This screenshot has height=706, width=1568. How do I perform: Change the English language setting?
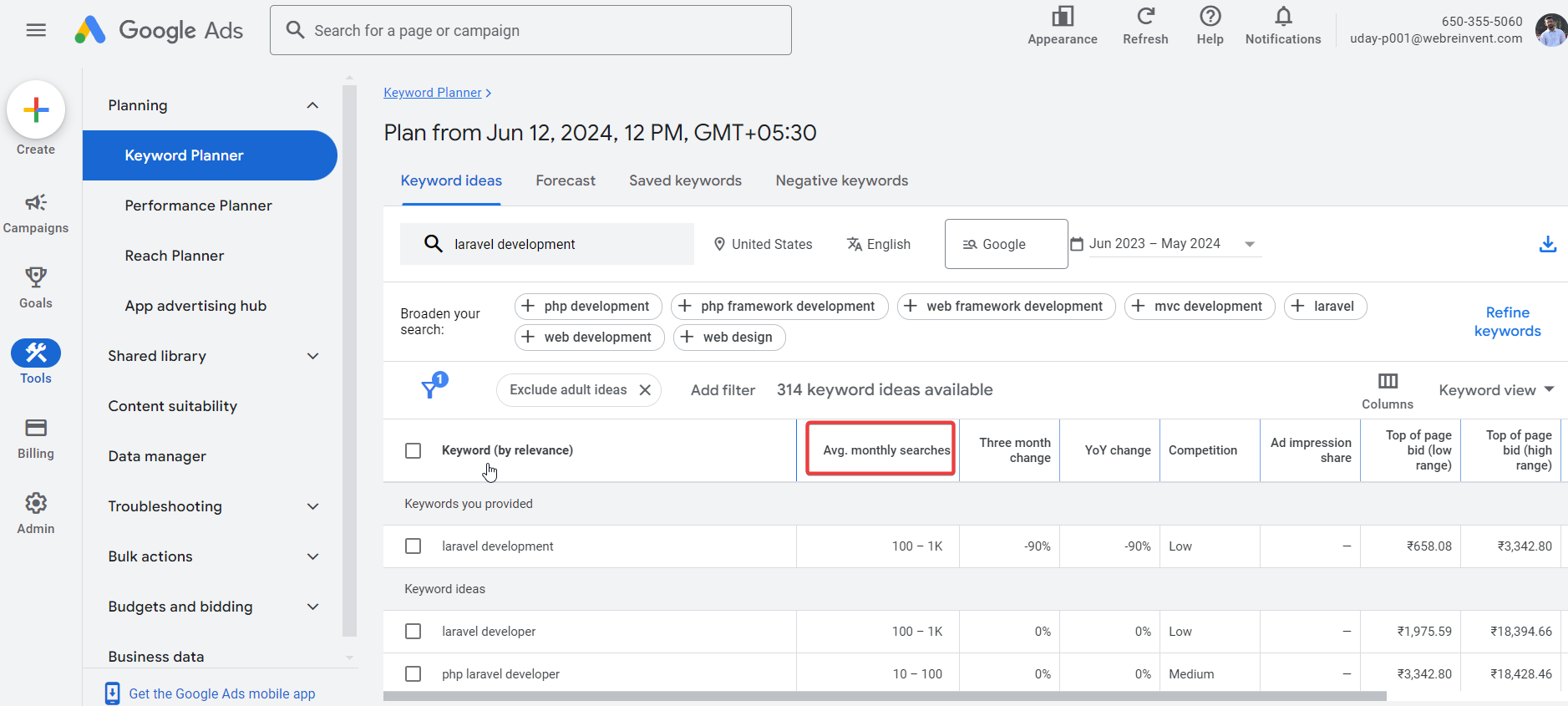(x=878, y=244)
